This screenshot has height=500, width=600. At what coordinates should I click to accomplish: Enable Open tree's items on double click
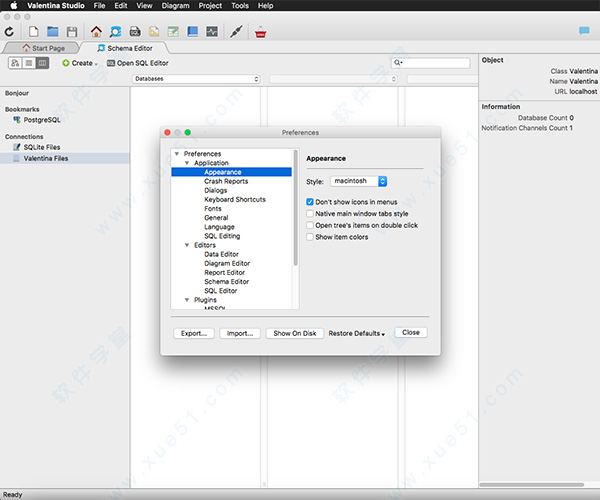click(x=310, y=225)
